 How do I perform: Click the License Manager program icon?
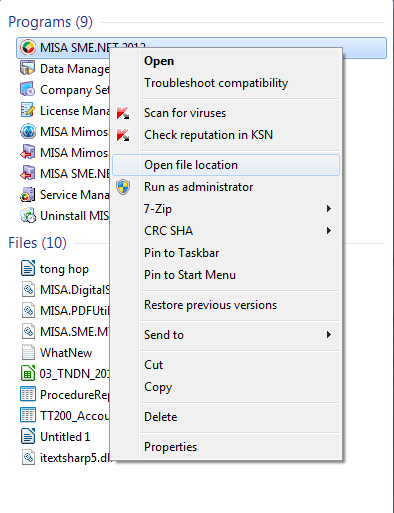click(28, 110)
